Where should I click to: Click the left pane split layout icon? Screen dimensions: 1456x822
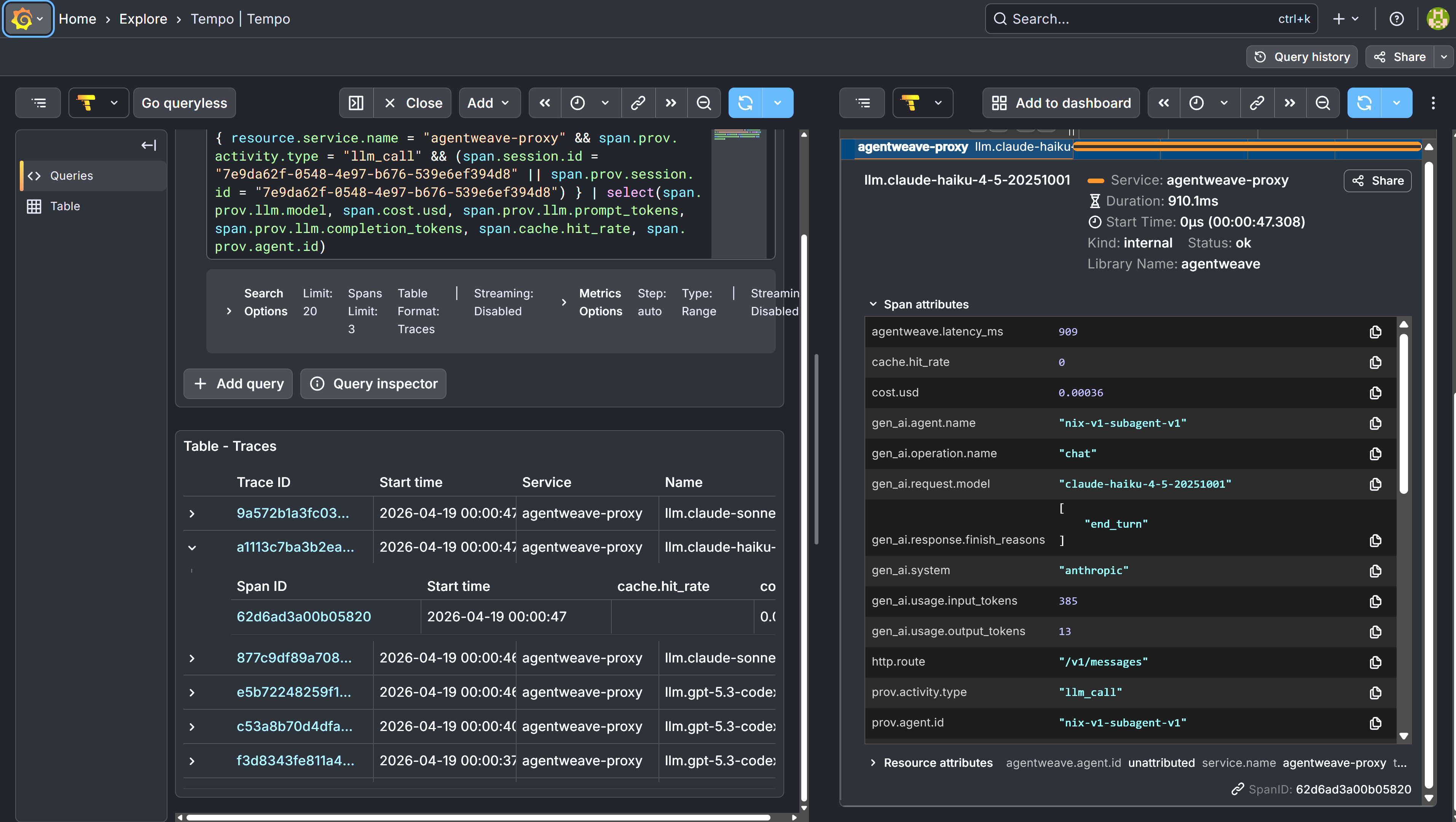356,103
